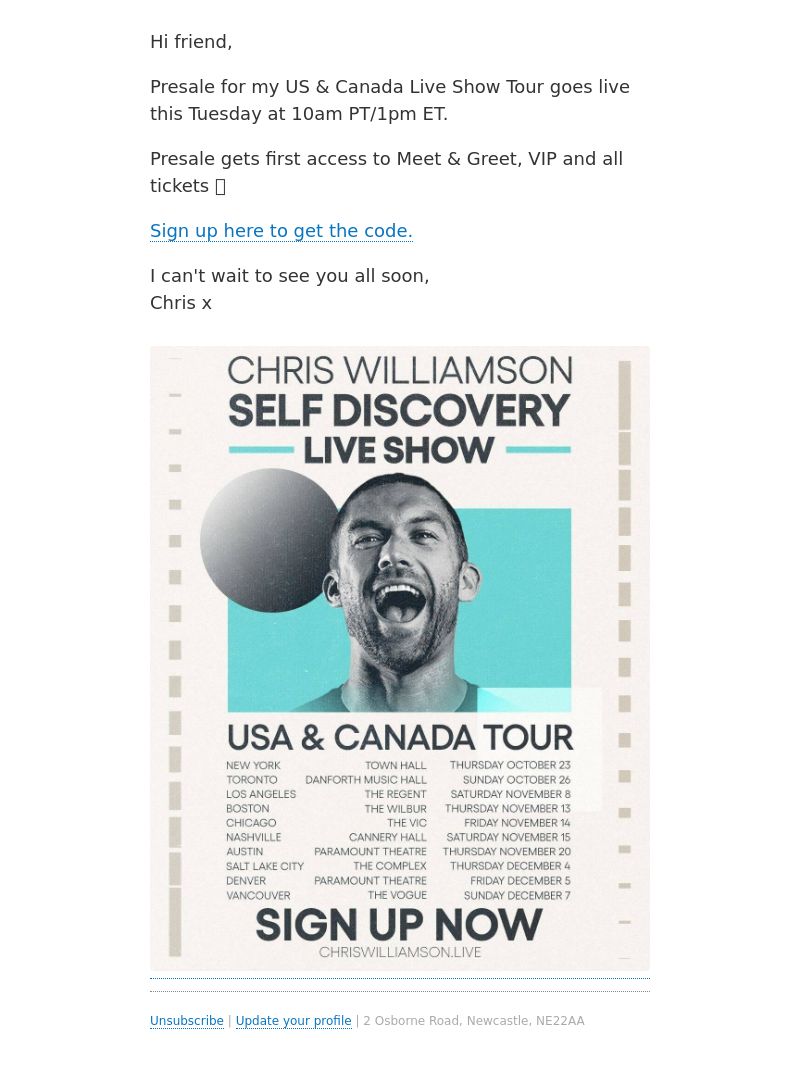800x1077 pixels.
Task: Click the 'USA & CANADA TOUR' heading
Action: click(x=400, y=738)
